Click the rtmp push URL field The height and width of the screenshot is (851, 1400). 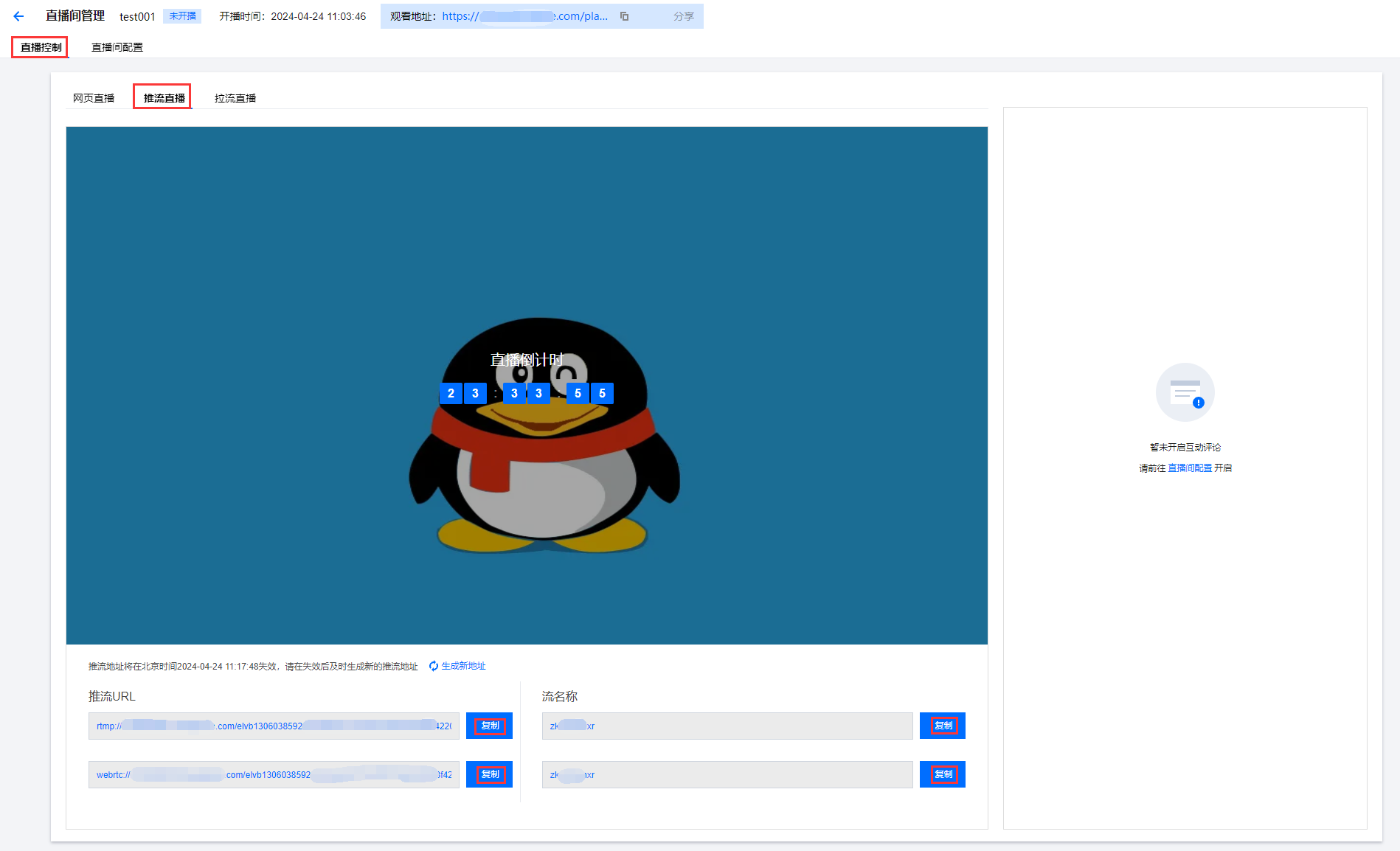pyautogui.click(x=274, y=726)
